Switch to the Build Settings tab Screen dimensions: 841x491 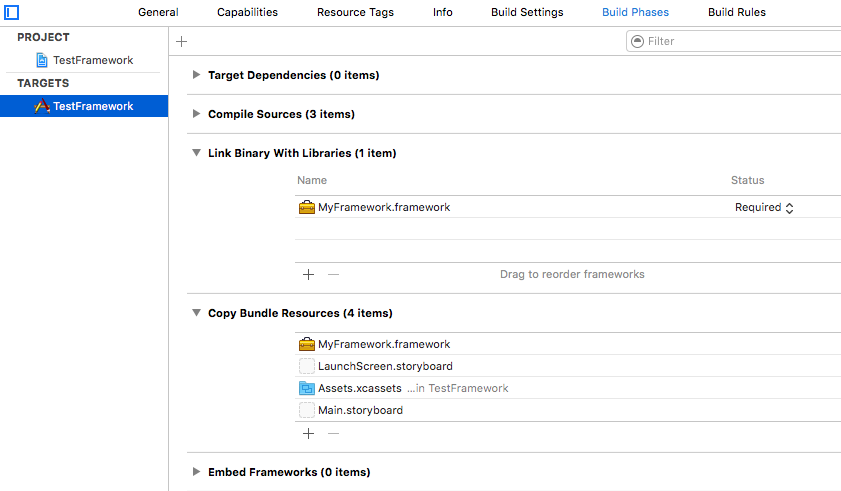pos(527,12)
